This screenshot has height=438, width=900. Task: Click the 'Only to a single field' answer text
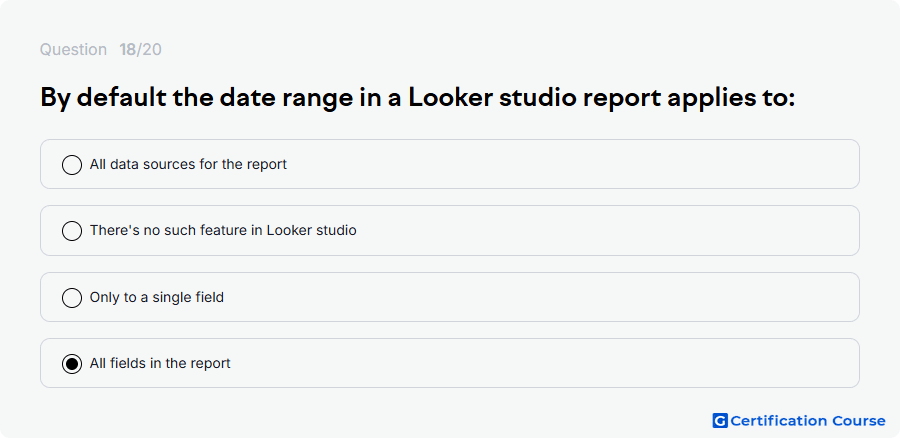(157, 297)
